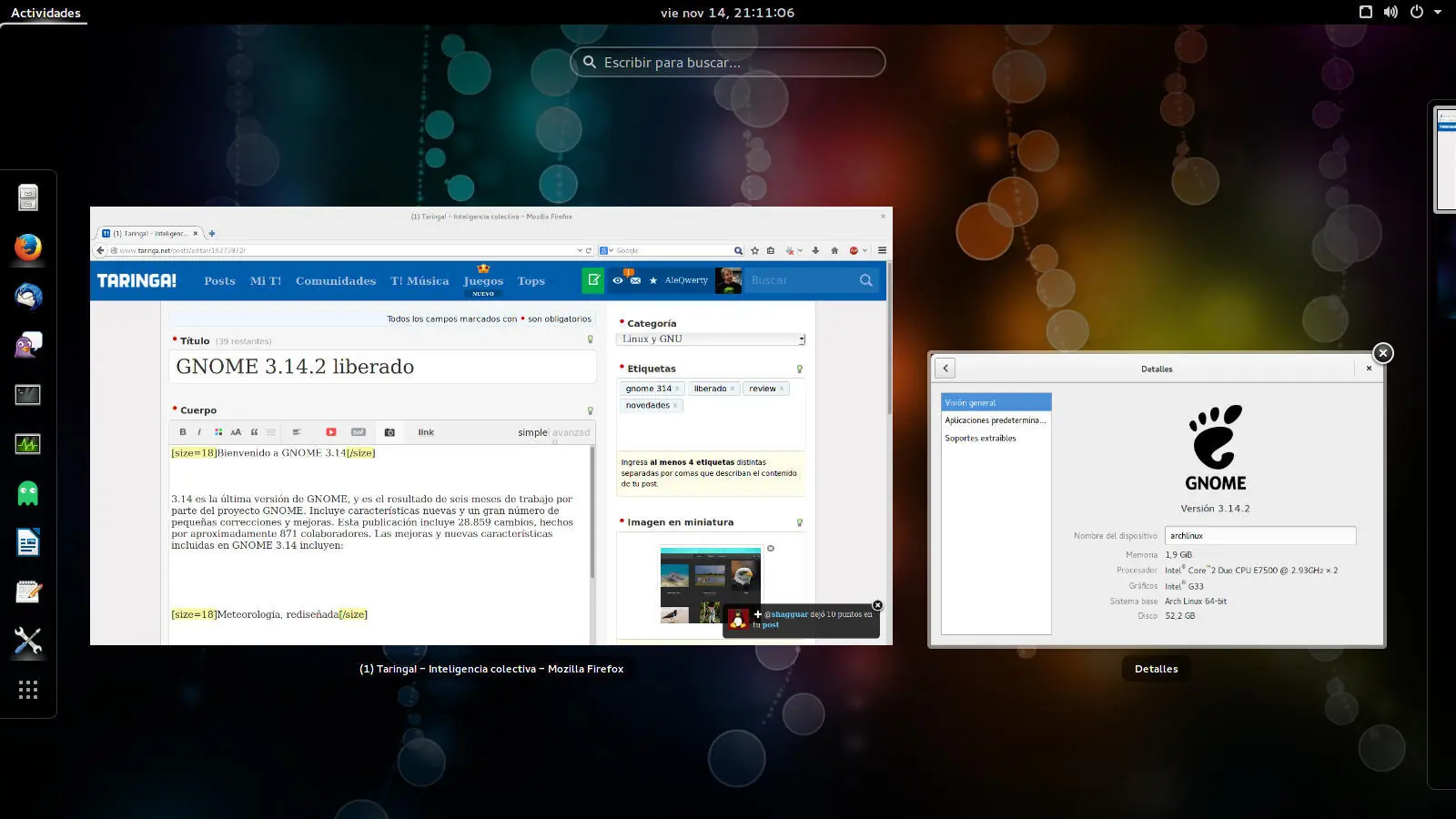Click the Actividades button
1456x819 pixels.
[x=45, y=13]
